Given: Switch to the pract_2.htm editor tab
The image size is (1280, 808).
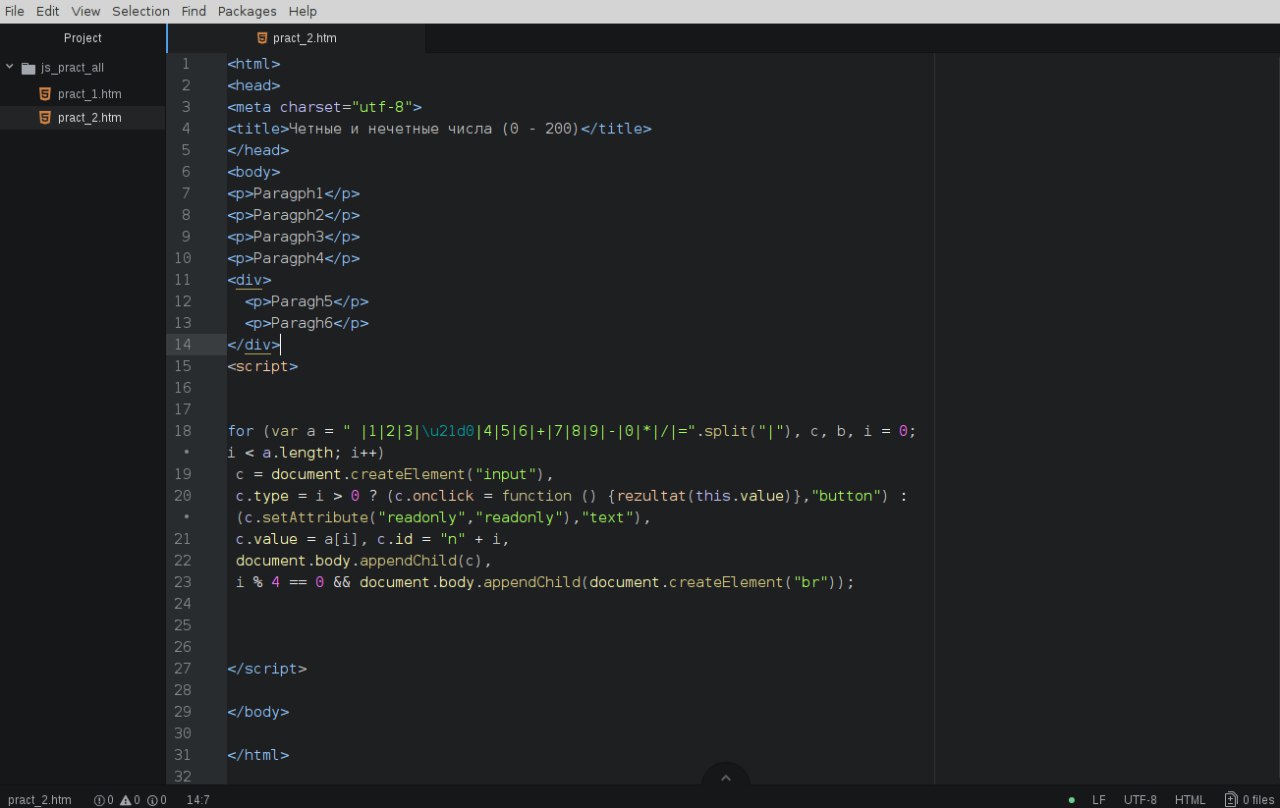Looking at the screenshot, I should (x=304, y=38).
